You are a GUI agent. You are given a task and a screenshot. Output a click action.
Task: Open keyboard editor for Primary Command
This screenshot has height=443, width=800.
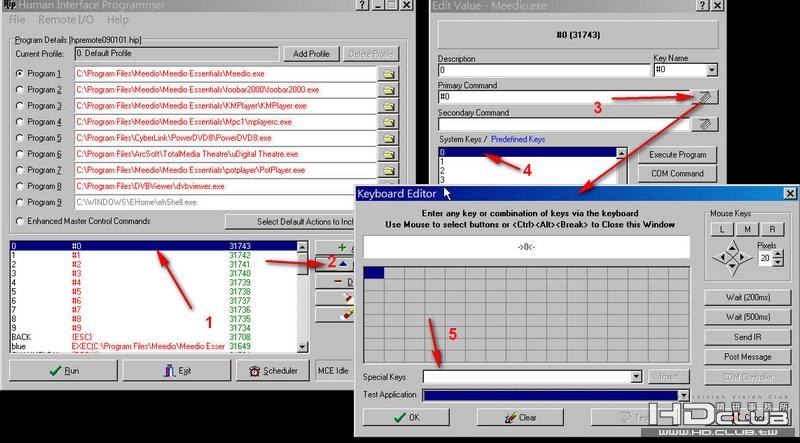point(705,97)
